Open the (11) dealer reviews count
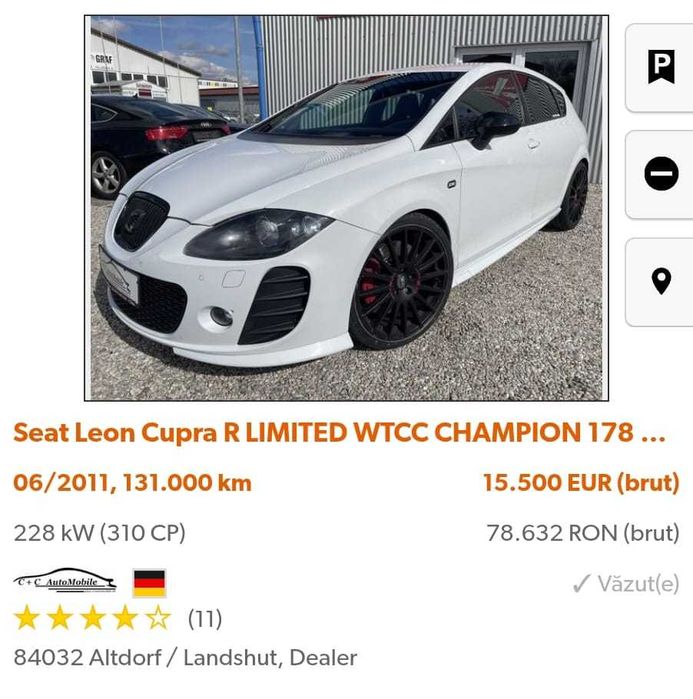This screenshot has height=699, width=693. click(x=205, y=619)
